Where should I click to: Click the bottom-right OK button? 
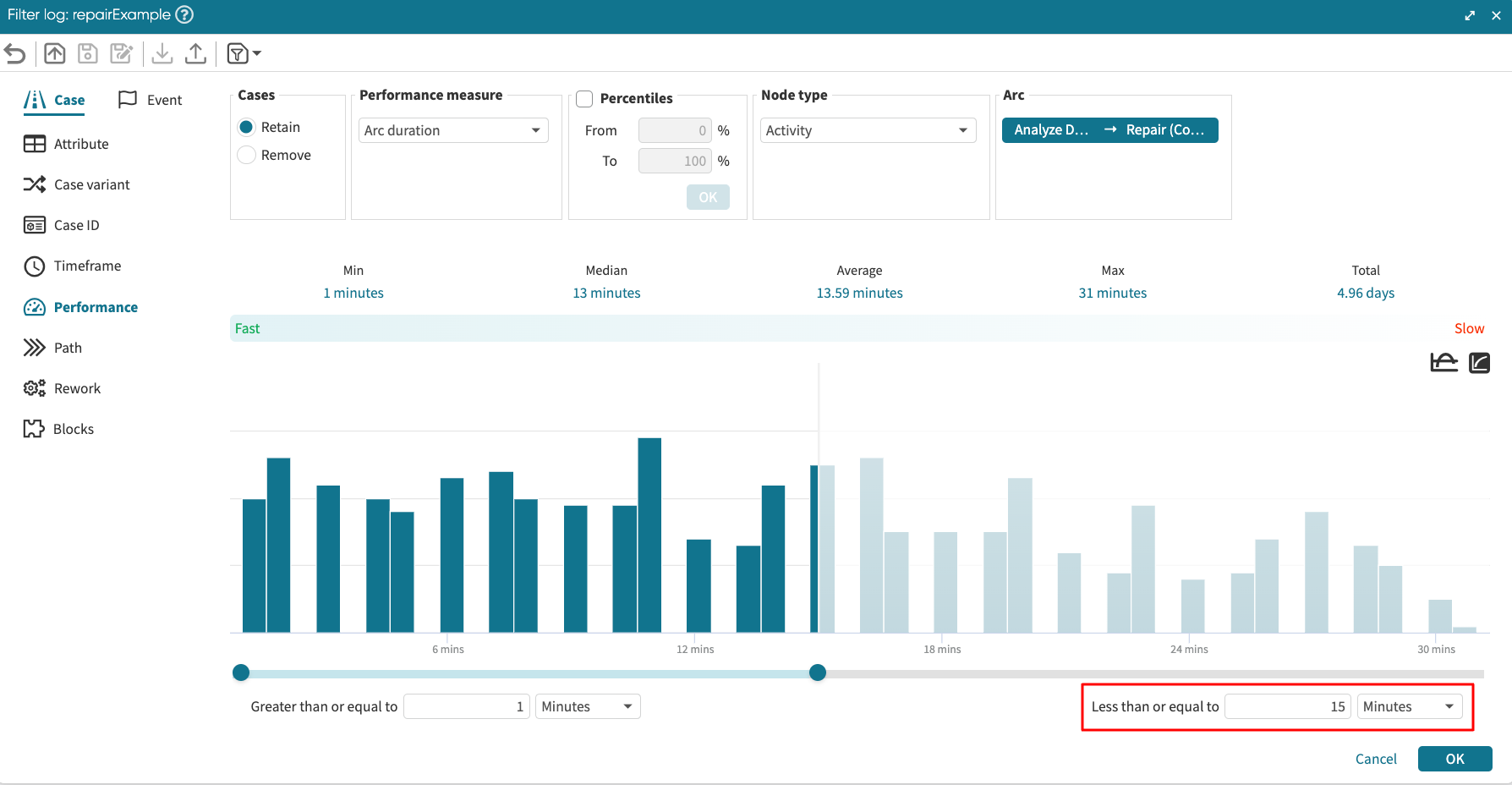coord(1454,759)
